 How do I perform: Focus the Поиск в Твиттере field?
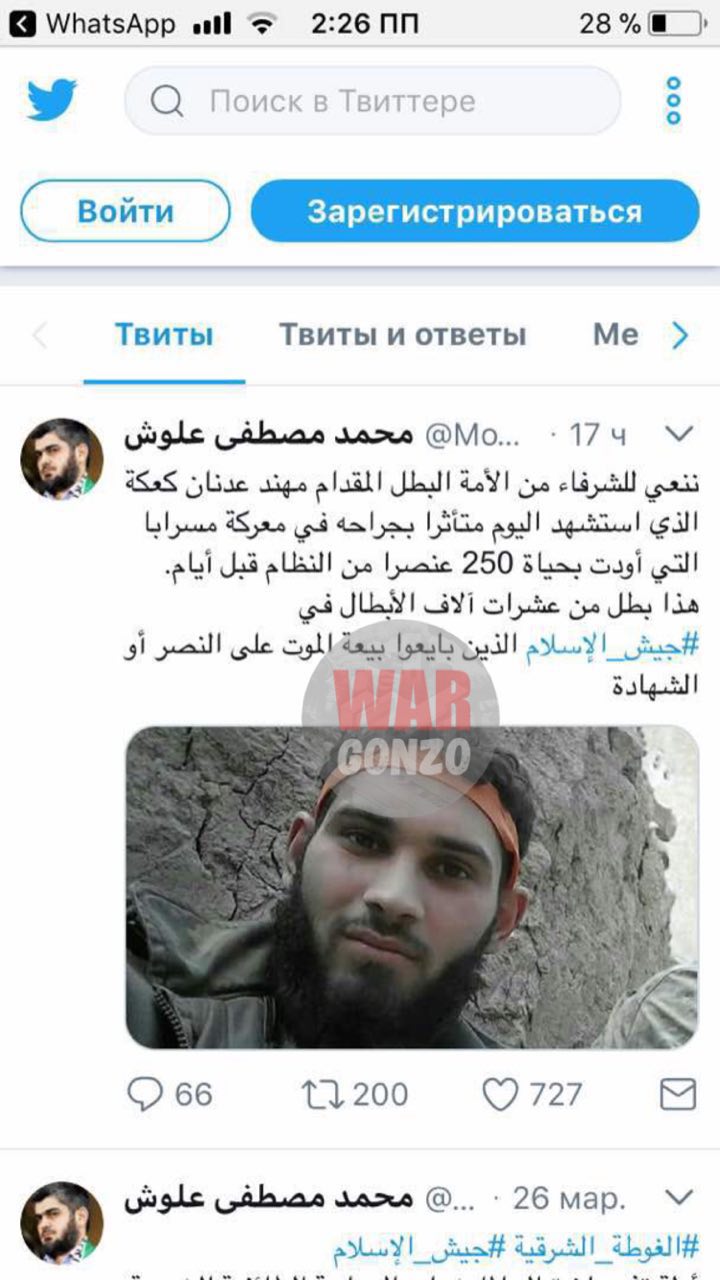click(x=373, y=101)
